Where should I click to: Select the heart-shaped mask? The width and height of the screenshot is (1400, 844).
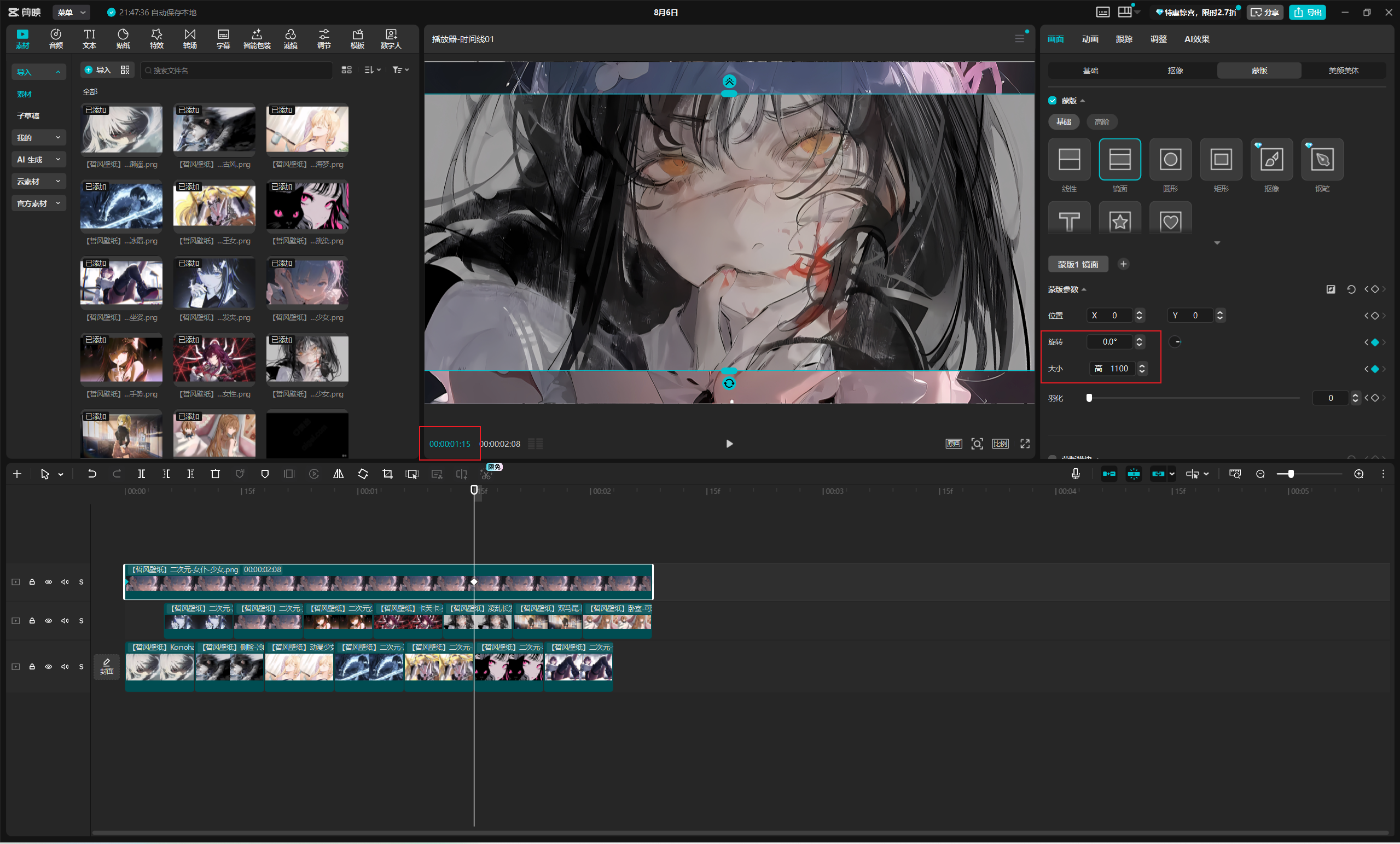point(1170,218)
